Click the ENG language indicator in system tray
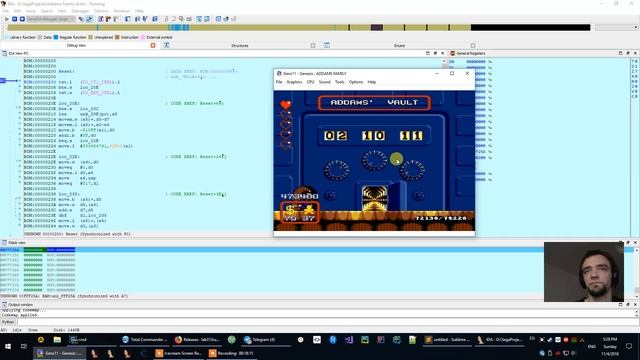This screenshot has height=360, width=640. pyautogui.click(x=591, y=346)
